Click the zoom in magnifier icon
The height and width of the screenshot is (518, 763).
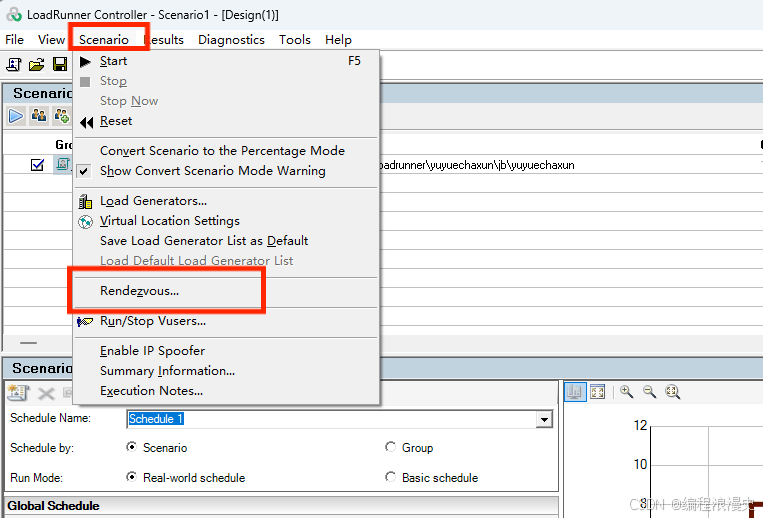click(x=627, y=392)
